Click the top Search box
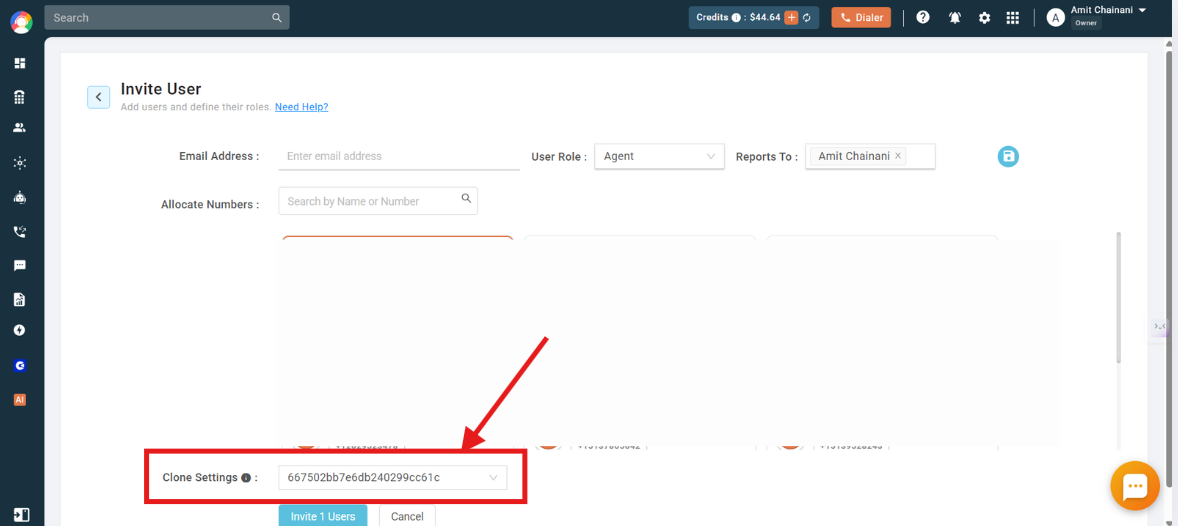Viewport: 1178px width, 526px height. point(167,17)
